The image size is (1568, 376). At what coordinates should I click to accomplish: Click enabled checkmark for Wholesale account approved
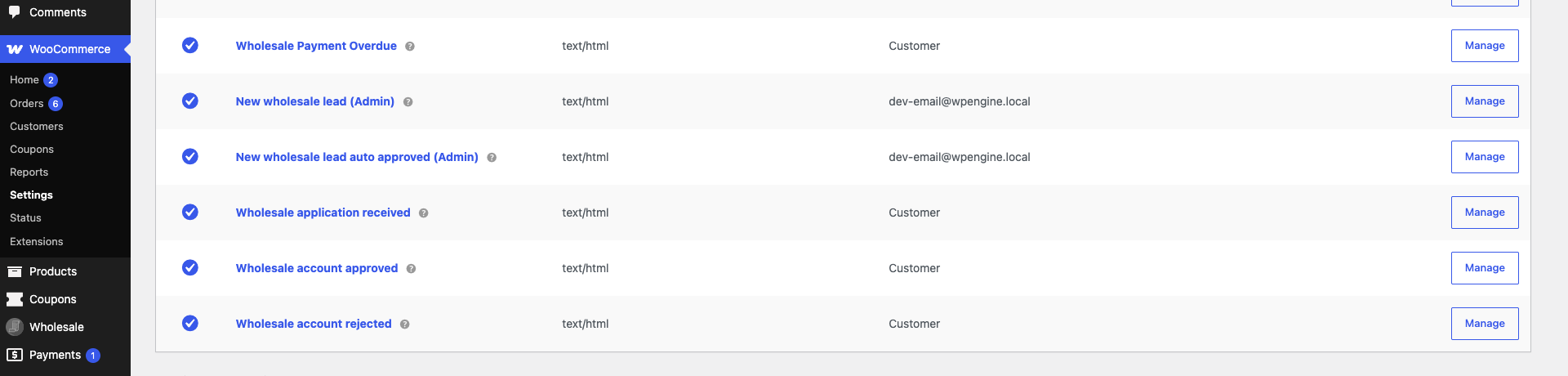tap(190, 267)
